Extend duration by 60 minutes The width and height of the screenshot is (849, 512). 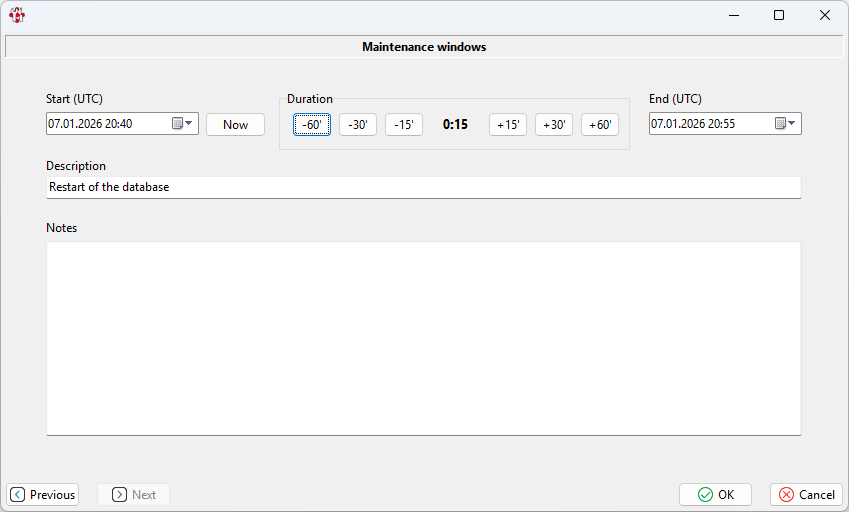pos(600,125)
